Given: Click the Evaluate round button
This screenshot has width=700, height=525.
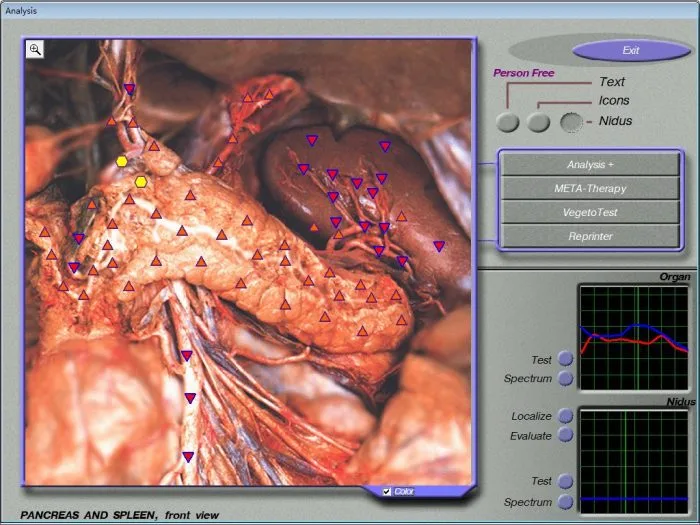Looking at the screenshot, I should [x=566, y=435].
